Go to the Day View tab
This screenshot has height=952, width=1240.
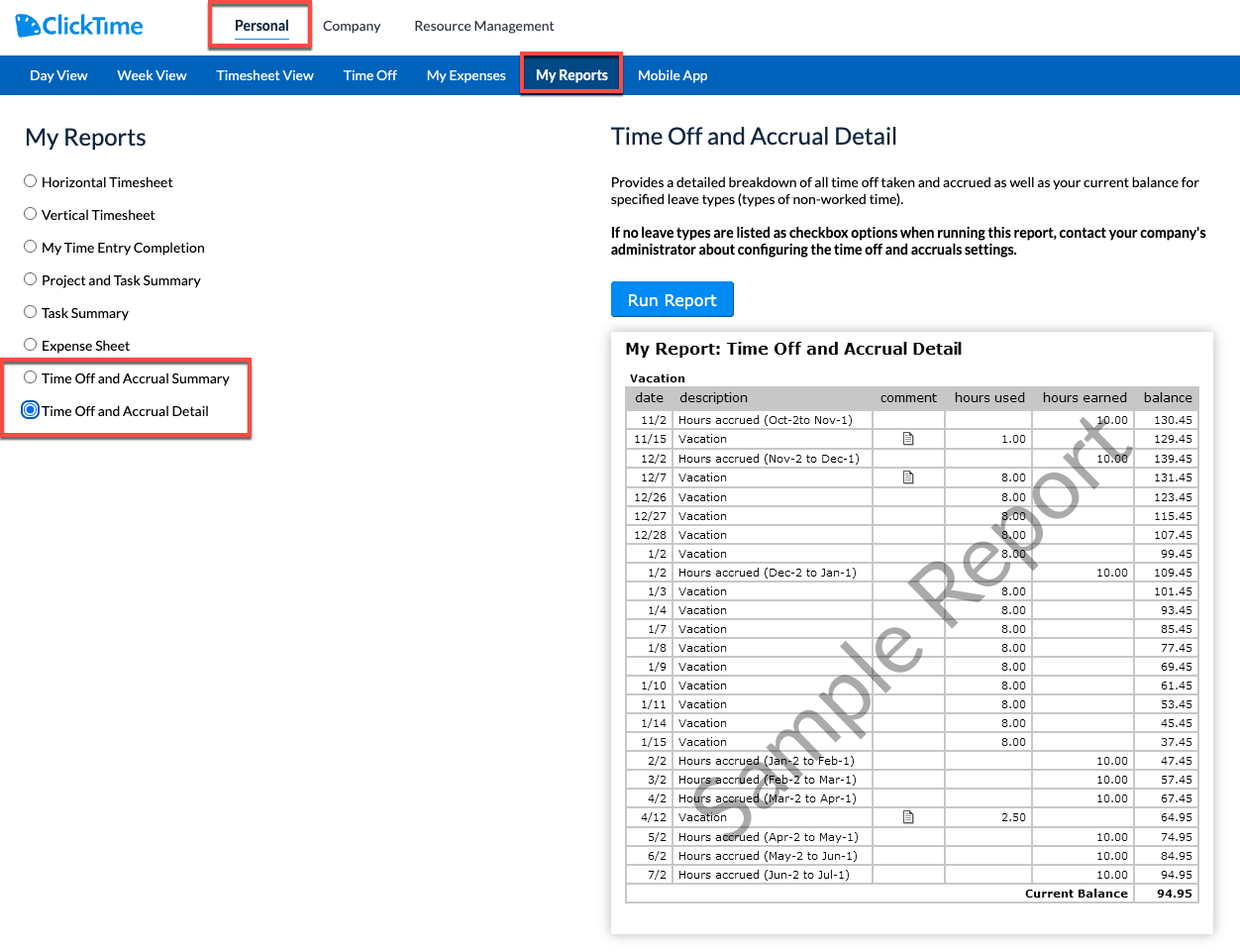point(58,75)
